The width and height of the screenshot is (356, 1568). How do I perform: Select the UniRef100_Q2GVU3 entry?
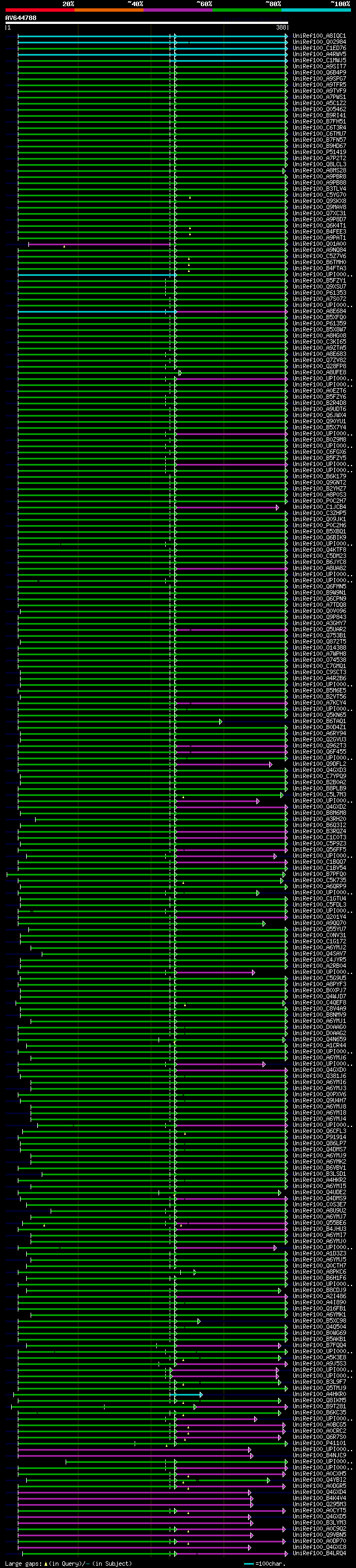coord(319,740)
